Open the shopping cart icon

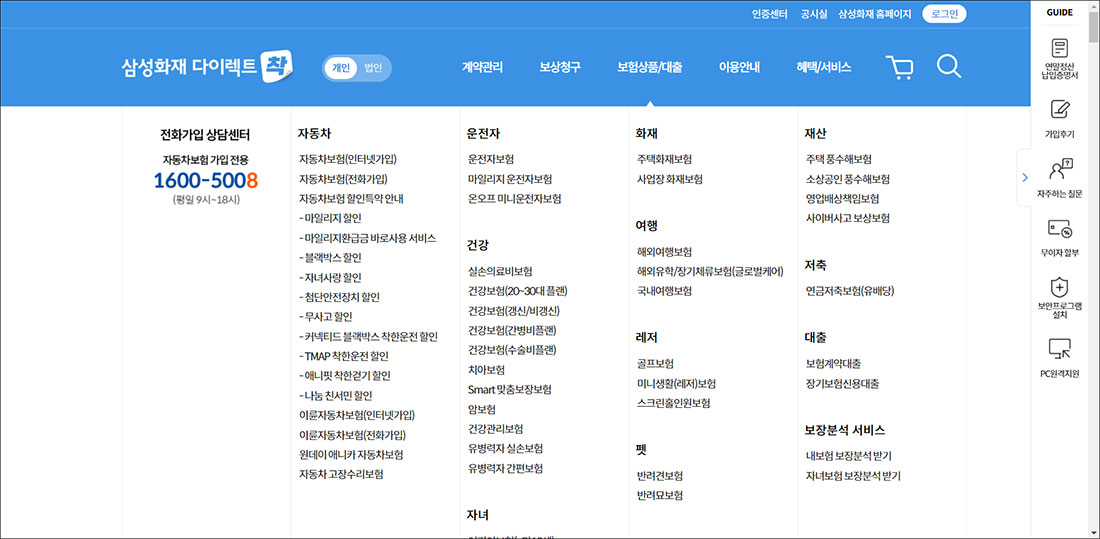(899, 68)
